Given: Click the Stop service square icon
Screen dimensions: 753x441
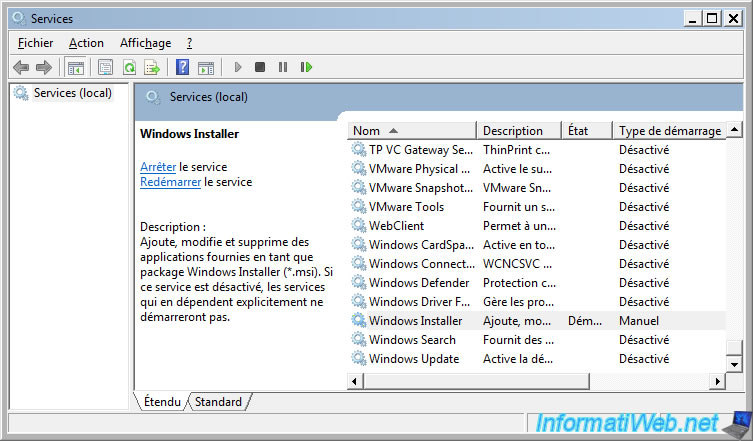Looking at the screenshot, I should [260, 67].
